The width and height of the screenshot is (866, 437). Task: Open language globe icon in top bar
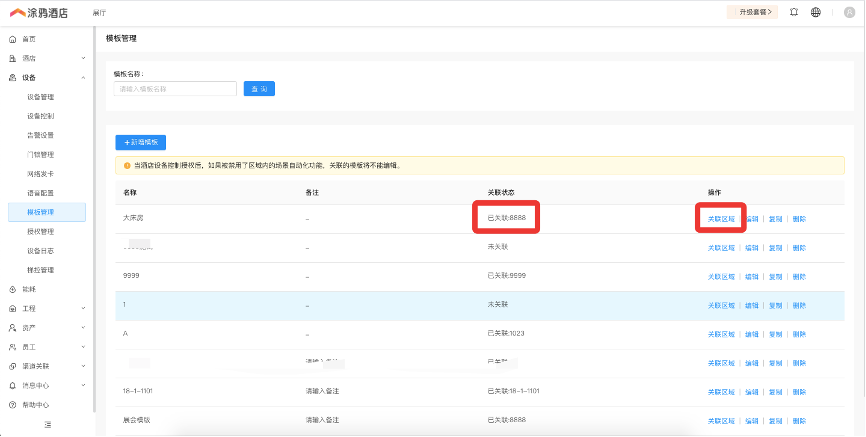click(x=816, y=12)
